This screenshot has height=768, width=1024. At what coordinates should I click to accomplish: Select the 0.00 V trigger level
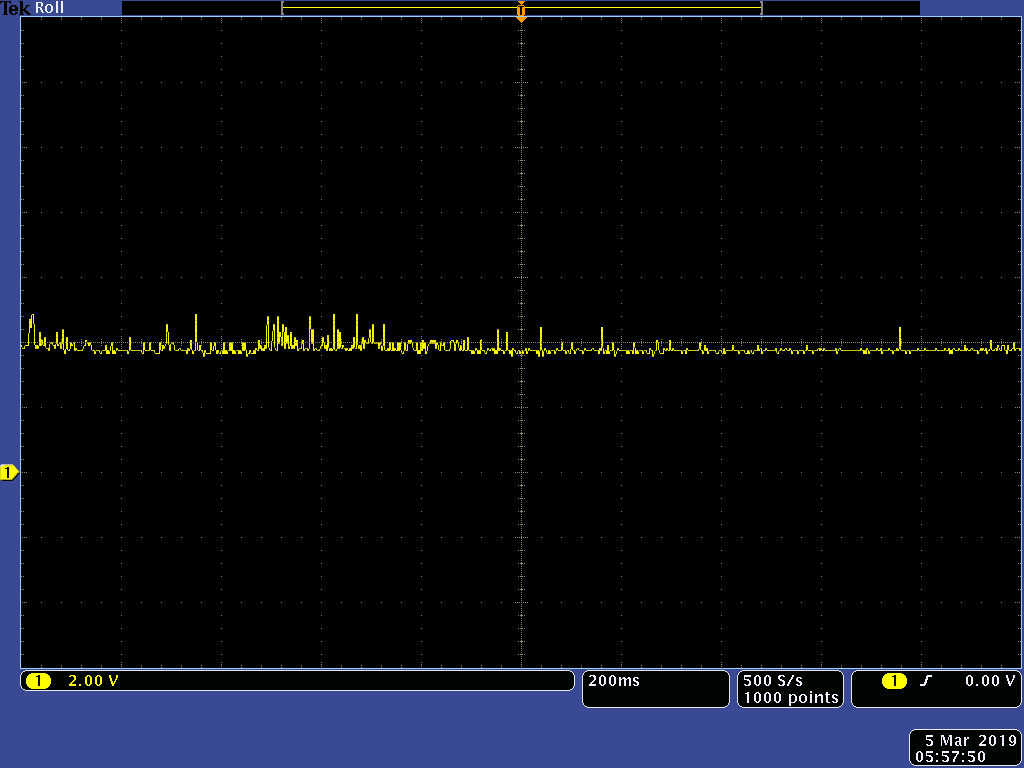[991, 680]
